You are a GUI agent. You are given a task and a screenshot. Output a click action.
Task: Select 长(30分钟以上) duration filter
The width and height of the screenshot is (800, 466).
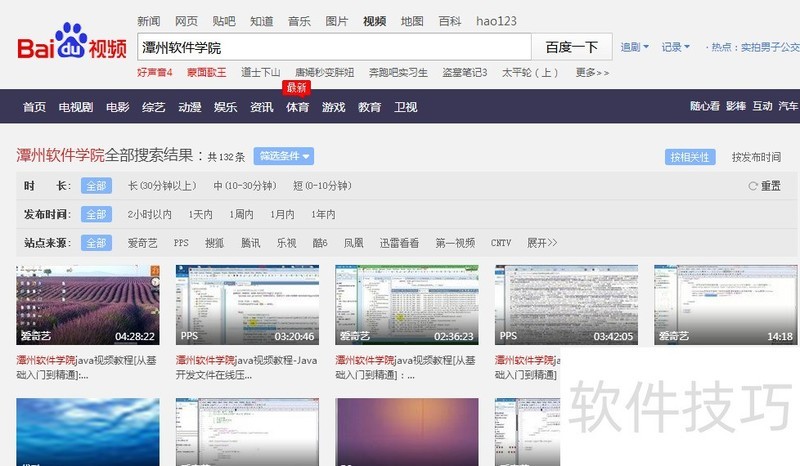point(162,186)
